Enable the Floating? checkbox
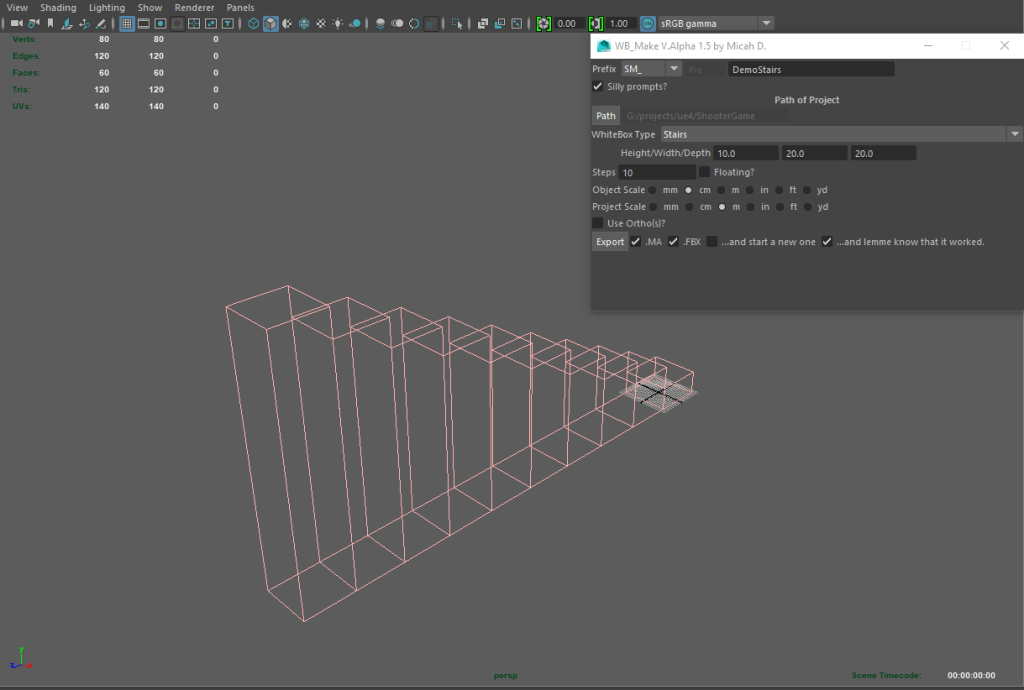 704,172
